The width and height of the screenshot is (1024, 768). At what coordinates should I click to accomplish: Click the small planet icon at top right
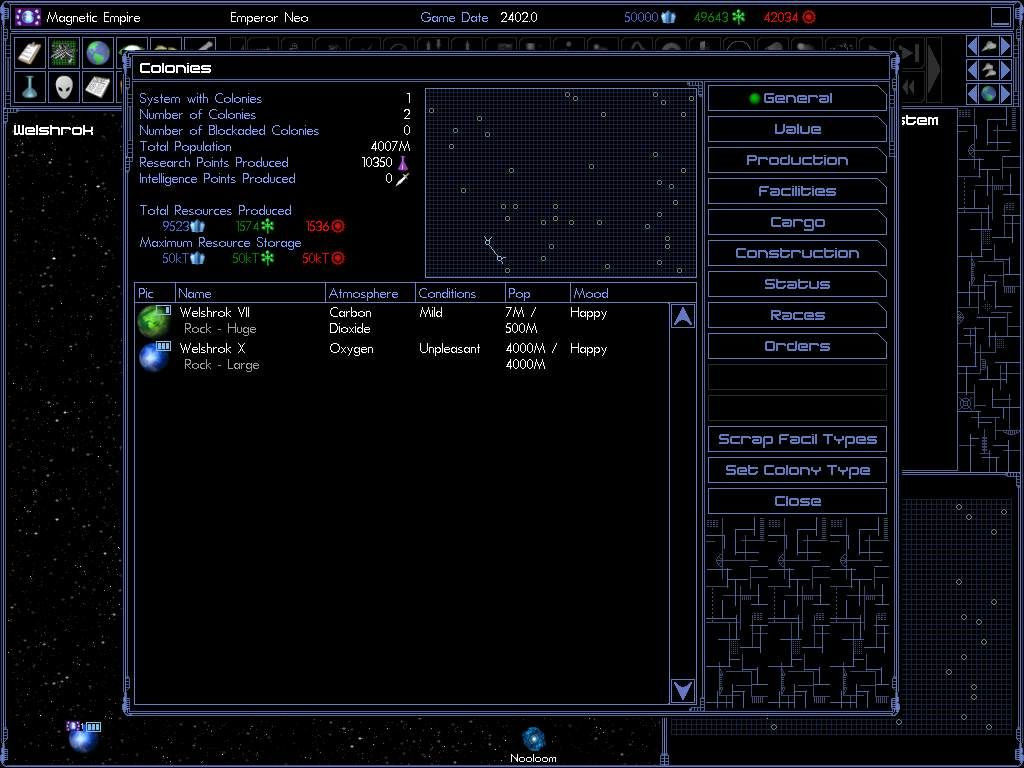pos(989,93)
